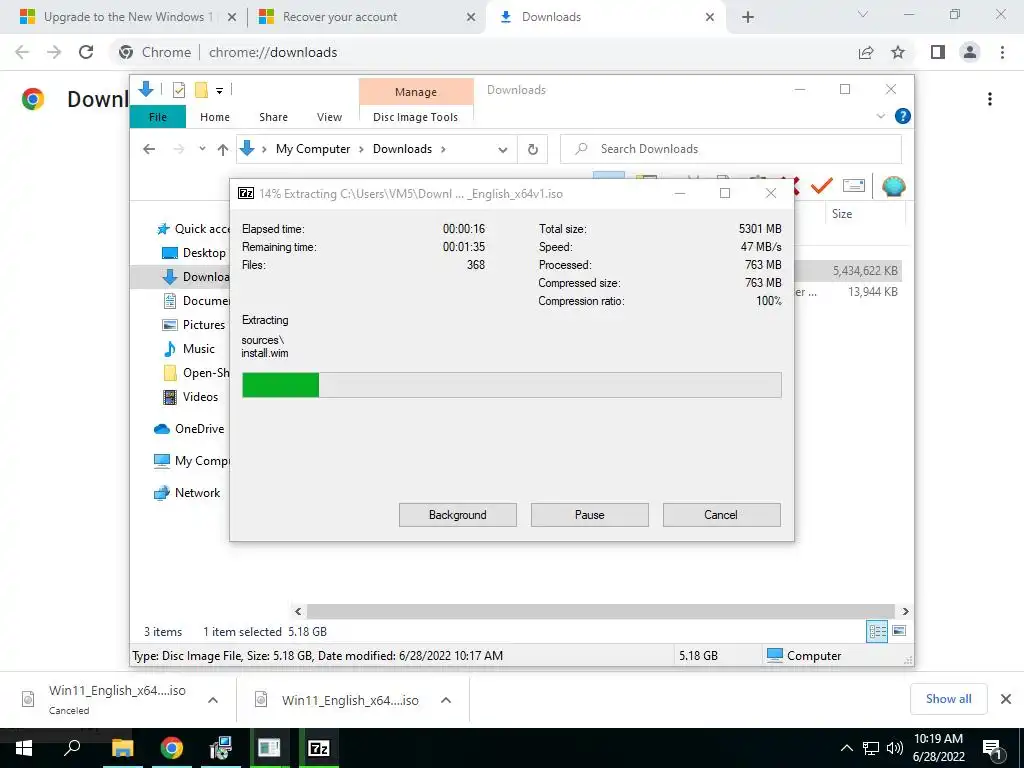Reload the Chrome page
1024x768 pixels.
(x=86, y=52)
